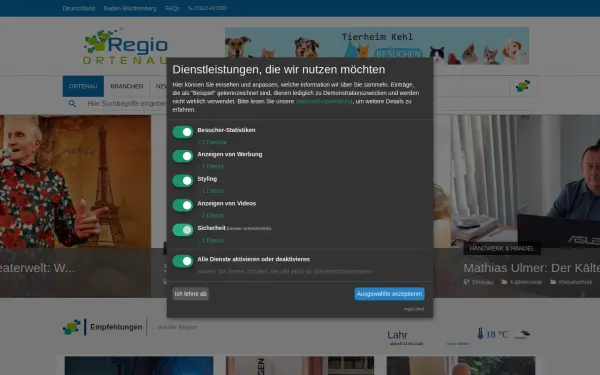The height and width of the screenshot is (375, 600).
Task: Click the Sicherheit always-required switch
Action: click(x=183, y=230)
